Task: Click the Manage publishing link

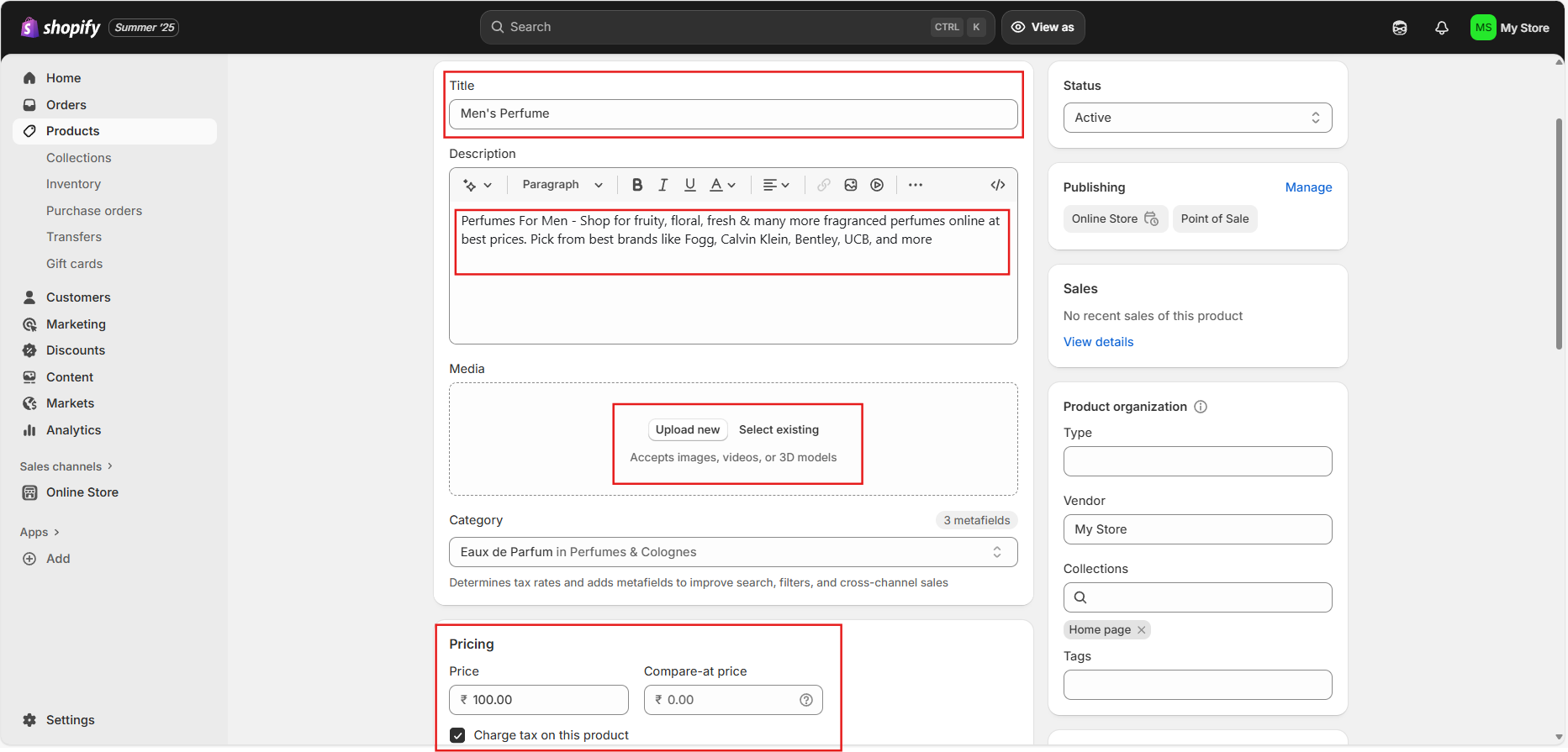Action: [1308, 187]
